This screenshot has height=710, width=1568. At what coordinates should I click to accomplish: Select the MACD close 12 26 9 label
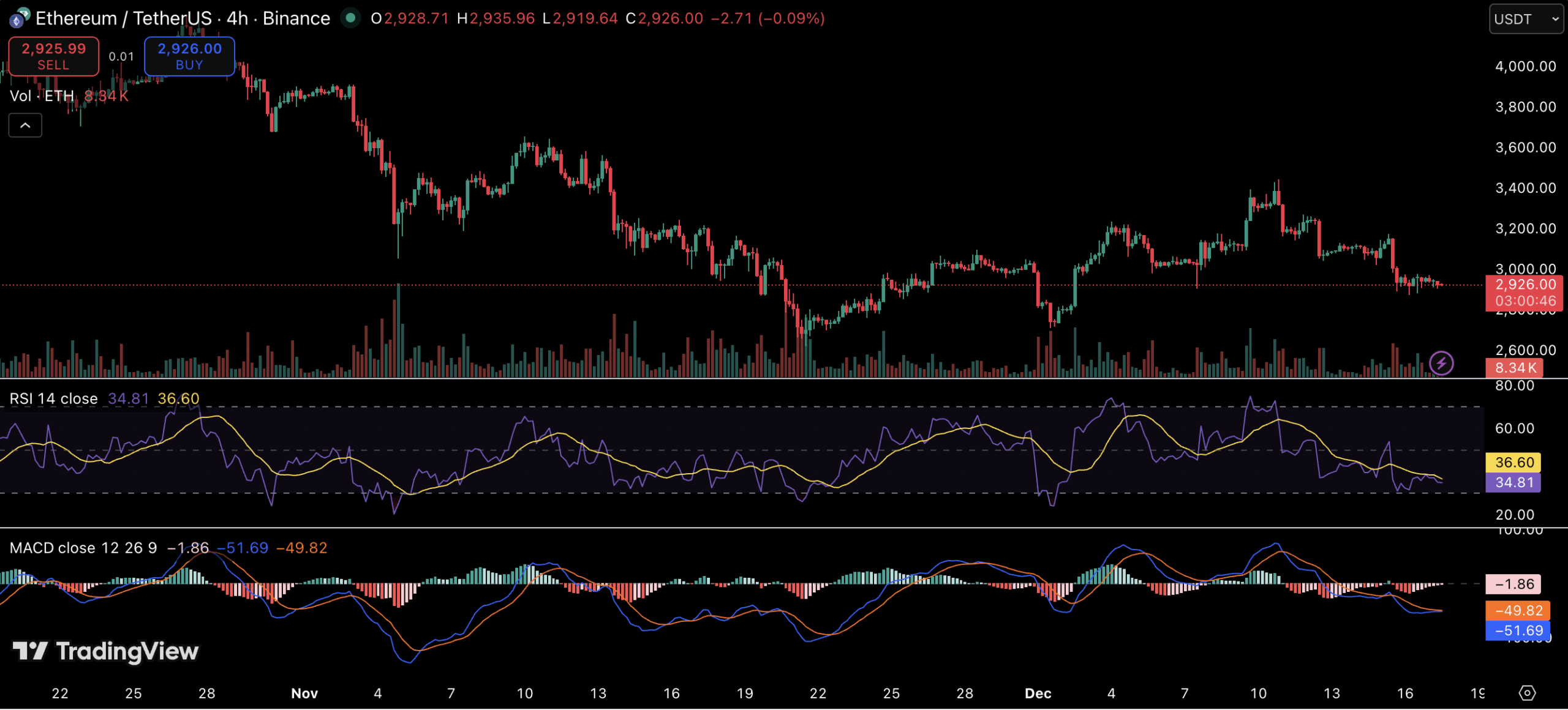click(x=83, y=548)
